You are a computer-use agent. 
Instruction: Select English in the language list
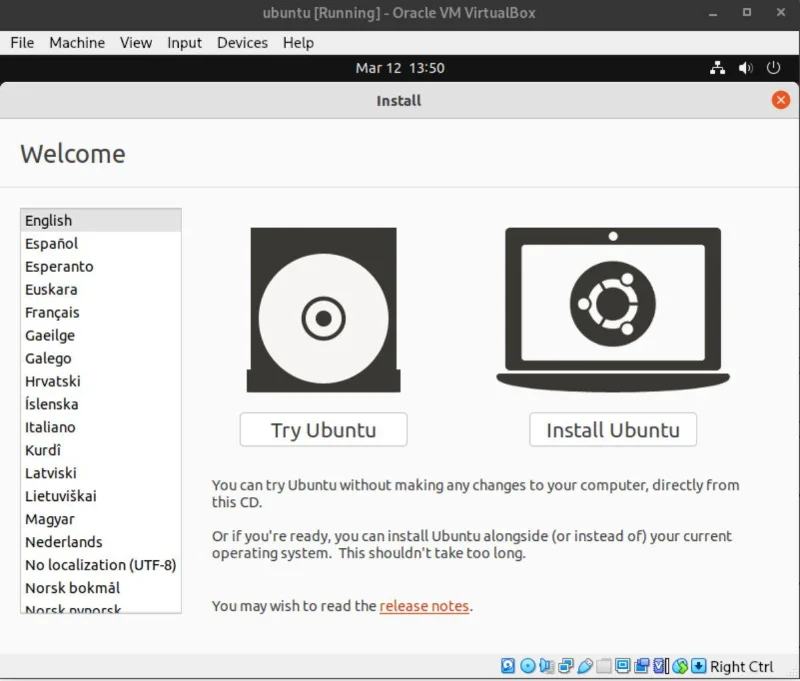(x=101, y=220)
